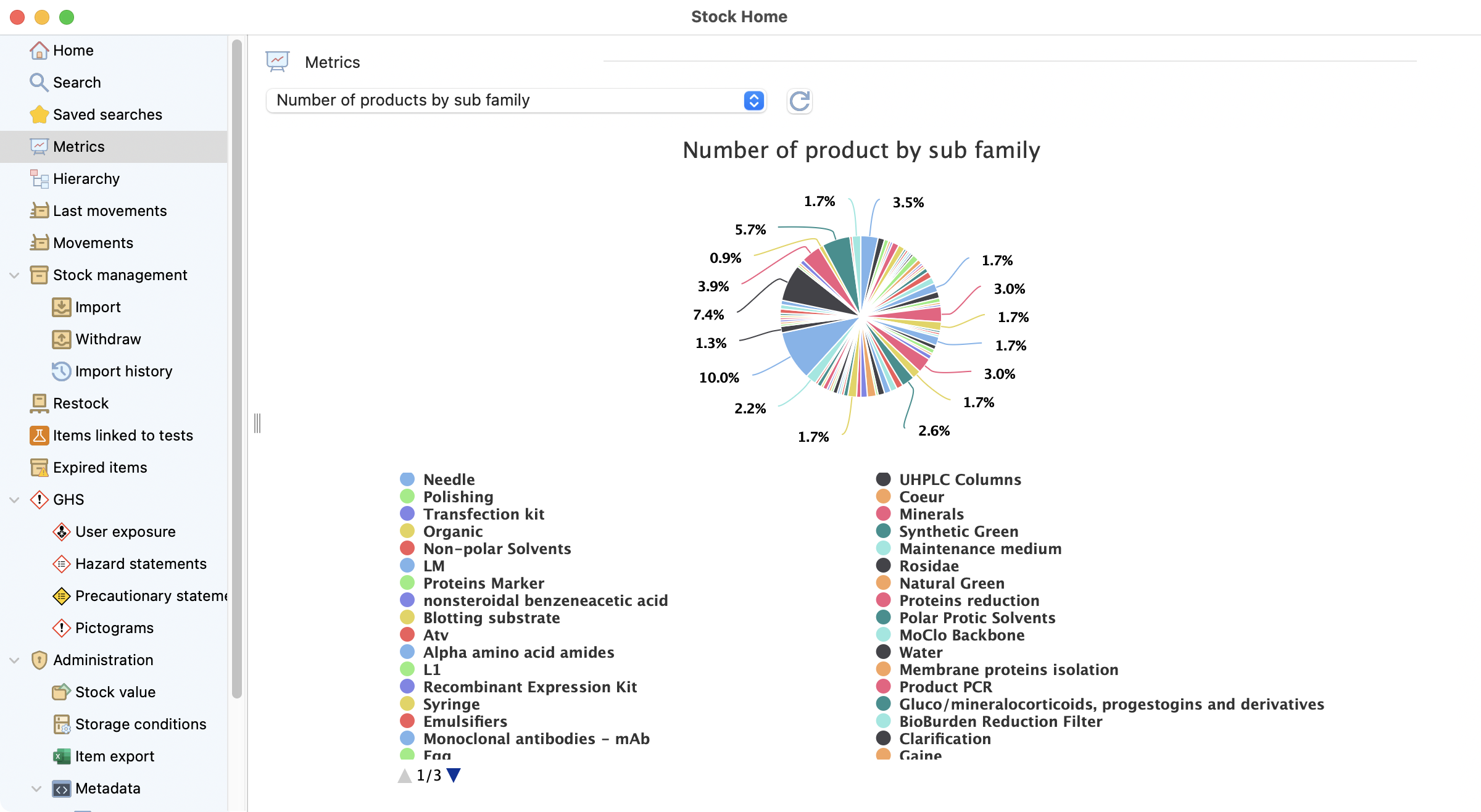This screenshot has width=1481, height=812.
Task: Open Item export spreadsheet icon
Action: [x=61, y=756]
